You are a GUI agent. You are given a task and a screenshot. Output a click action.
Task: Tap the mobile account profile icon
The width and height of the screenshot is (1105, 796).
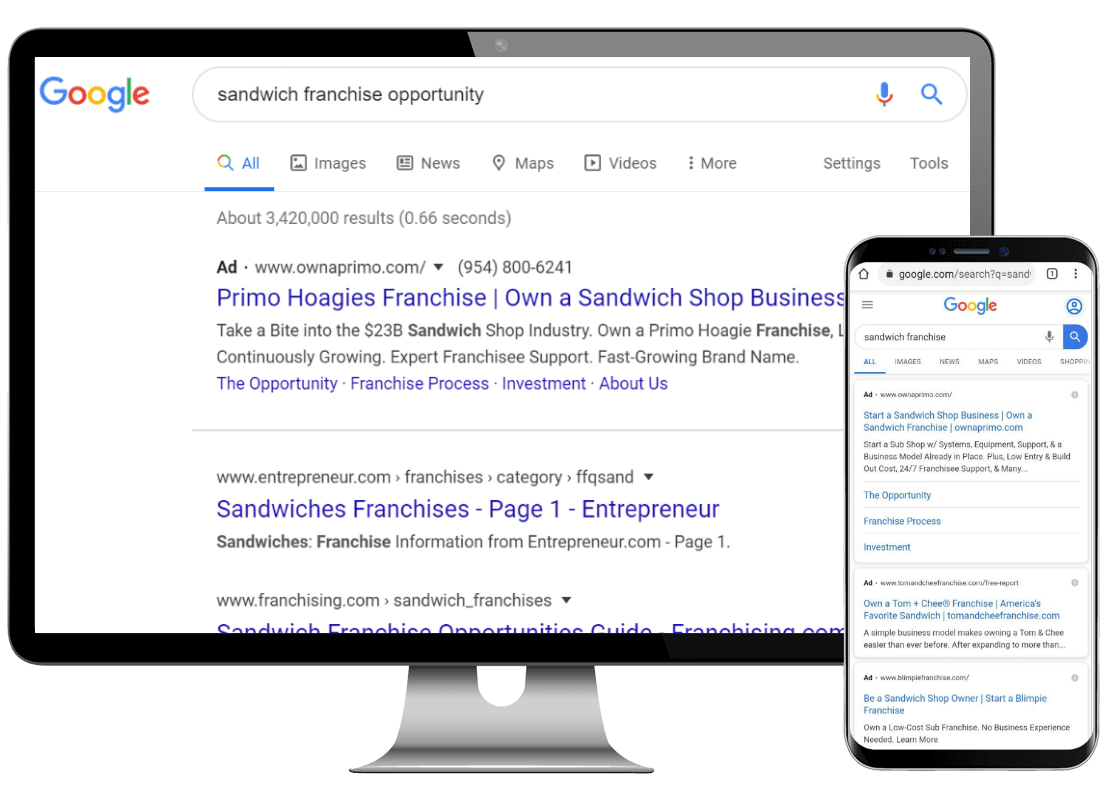(1074, 306)
